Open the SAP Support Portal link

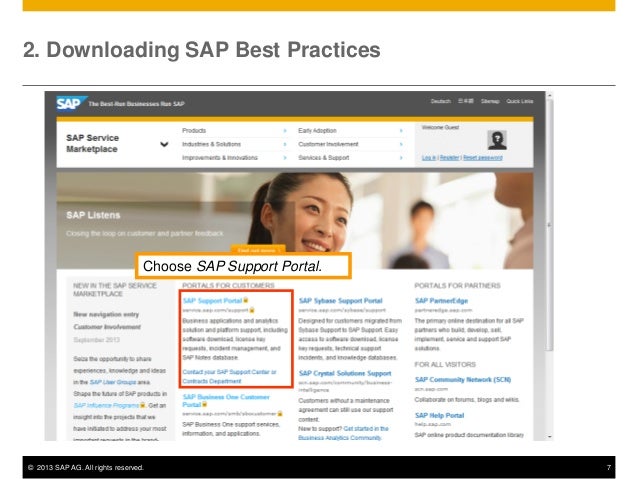coord(212,301)
